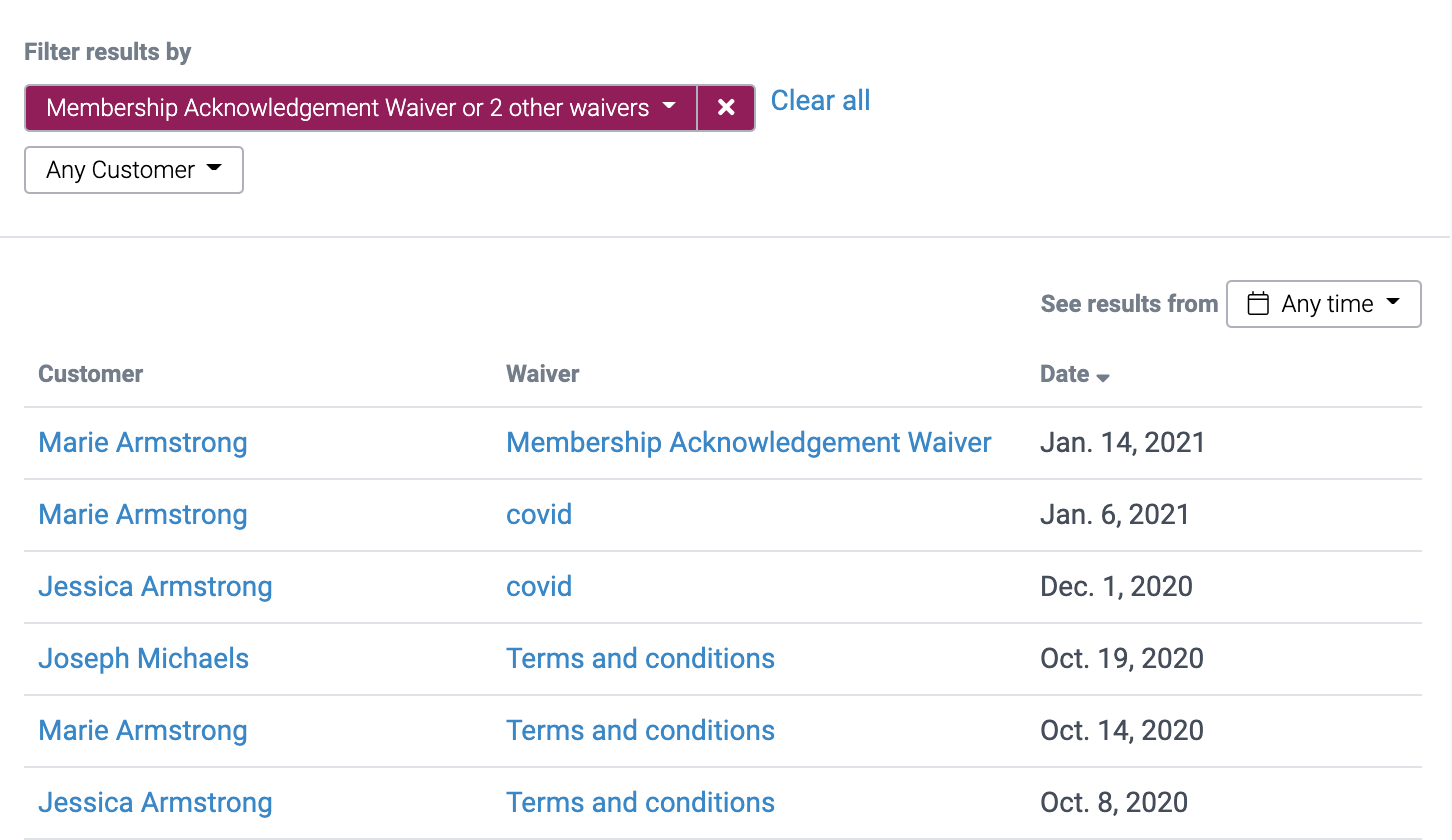This screenshot has height=840, width=1452.
Task: Open Jessica Armstrong's profile from the Dec. 1 row
Action: [155, 587]
